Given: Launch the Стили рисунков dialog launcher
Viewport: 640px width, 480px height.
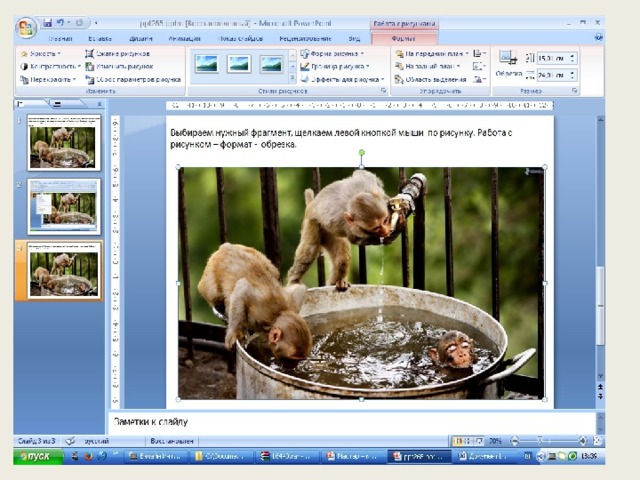Looking at the screenshot, I should (384, 91).
